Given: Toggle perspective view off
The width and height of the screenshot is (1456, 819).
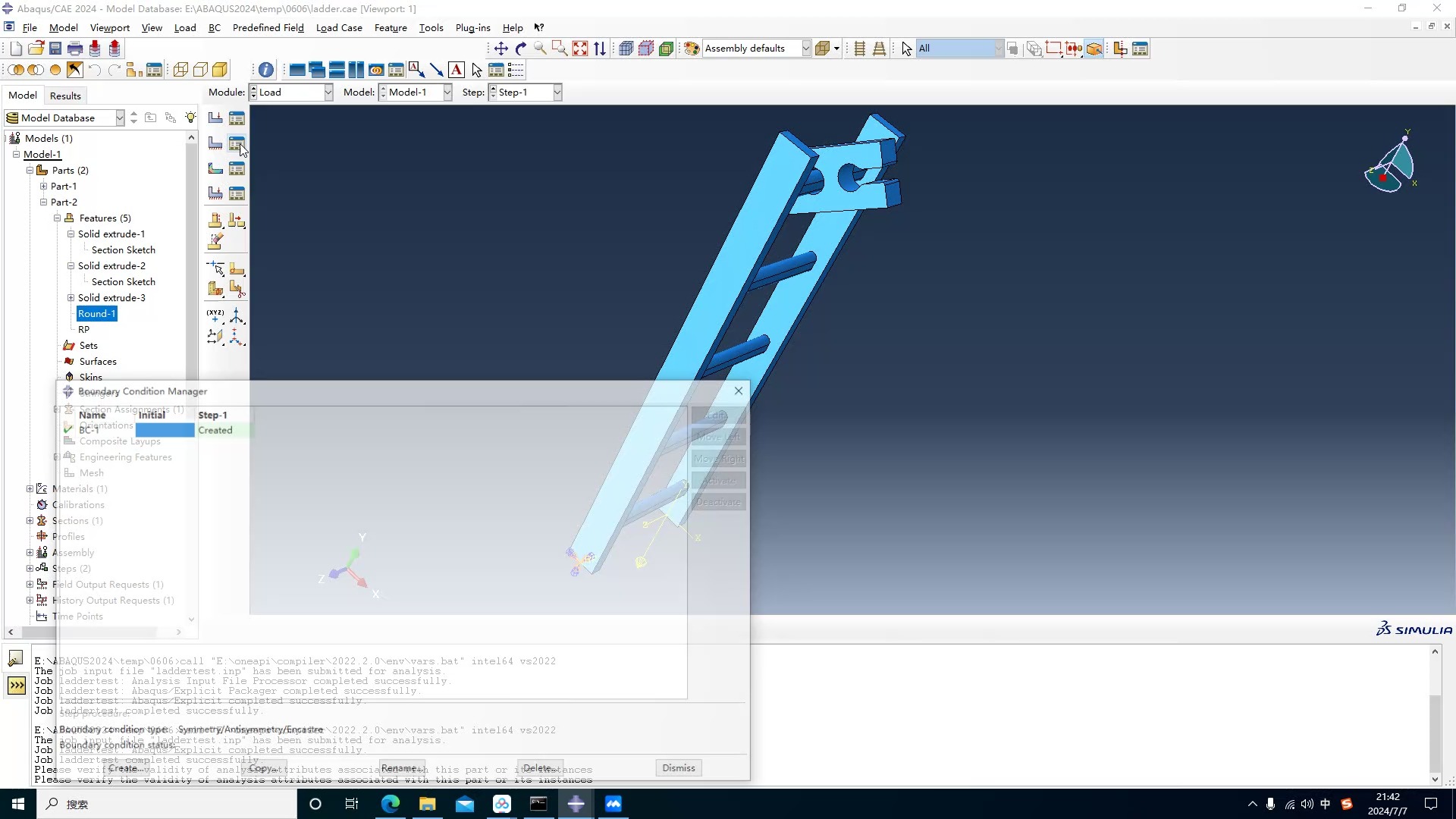Looking at the screenshot, I should (x=860, y=49).
